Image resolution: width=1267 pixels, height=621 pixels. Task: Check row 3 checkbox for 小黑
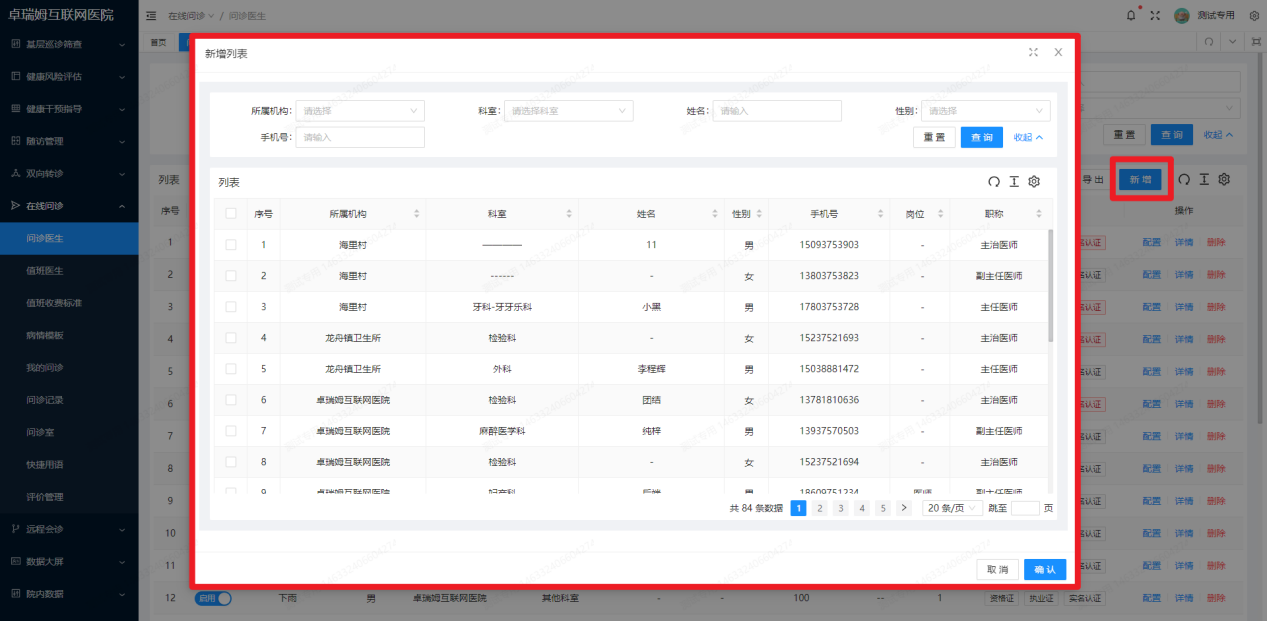point(231,307)
